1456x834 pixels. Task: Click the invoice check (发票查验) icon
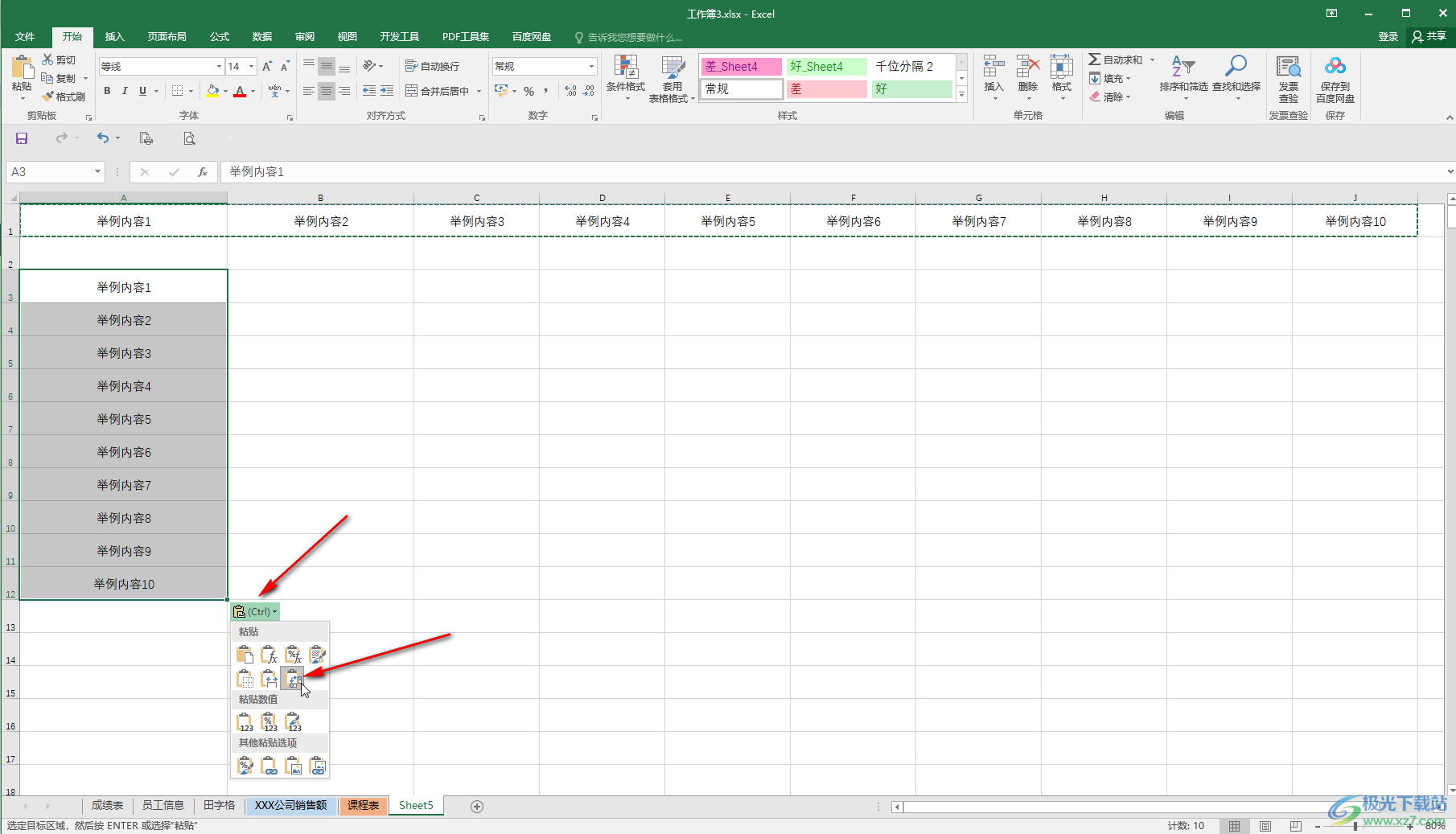pyautogui.click(x=1289, y=79)
